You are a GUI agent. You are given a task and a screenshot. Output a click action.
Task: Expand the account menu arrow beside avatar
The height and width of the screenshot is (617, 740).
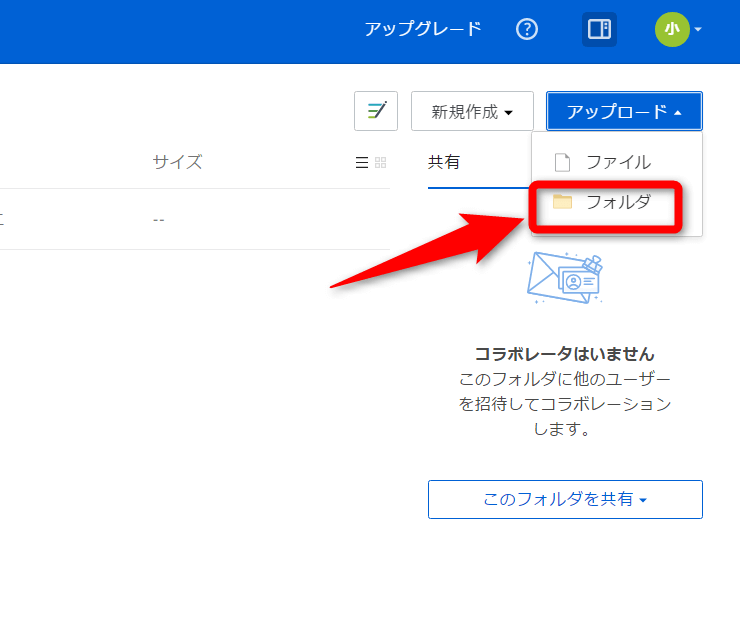(698, 29)
